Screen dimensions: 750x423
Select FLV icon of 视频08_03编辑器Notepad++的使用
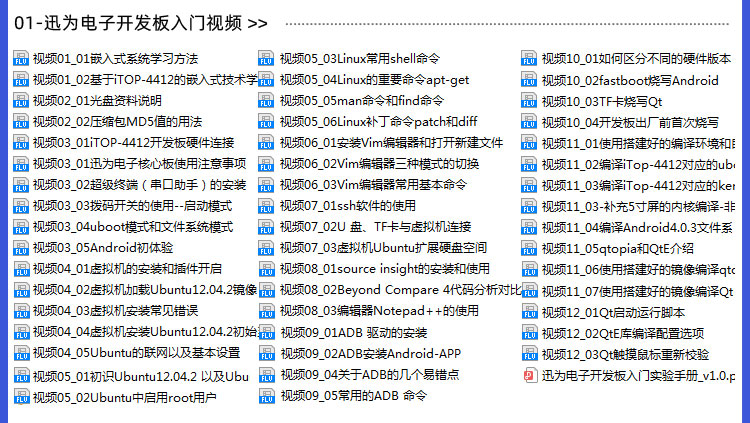pos(266,311)
